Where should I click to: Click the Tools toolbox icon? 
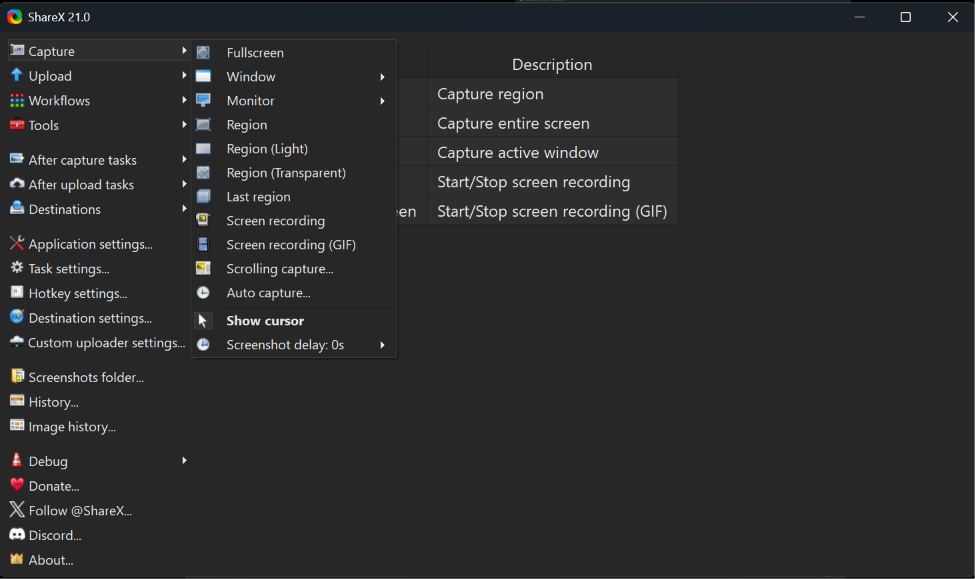17,124
